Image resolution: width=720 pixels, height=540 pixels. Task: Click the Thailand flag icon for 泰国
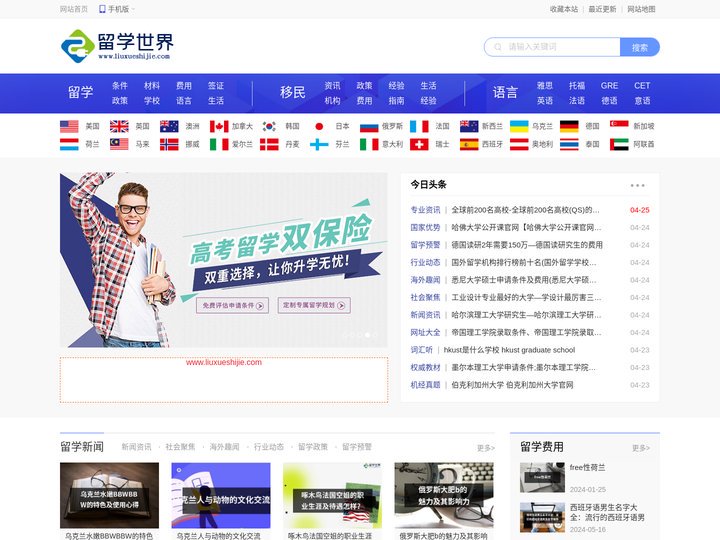click(569, 144)
